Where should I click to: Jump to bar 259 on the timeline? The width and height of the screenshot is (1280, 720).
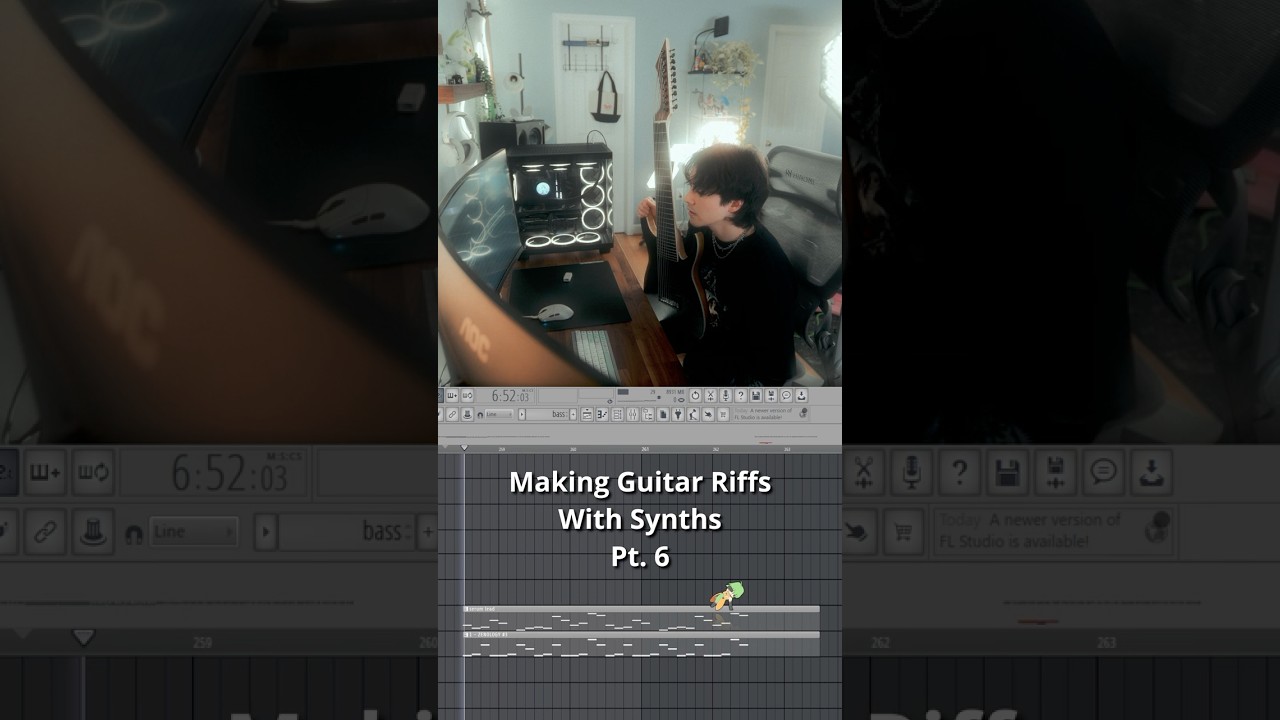[x=502, y=449]
